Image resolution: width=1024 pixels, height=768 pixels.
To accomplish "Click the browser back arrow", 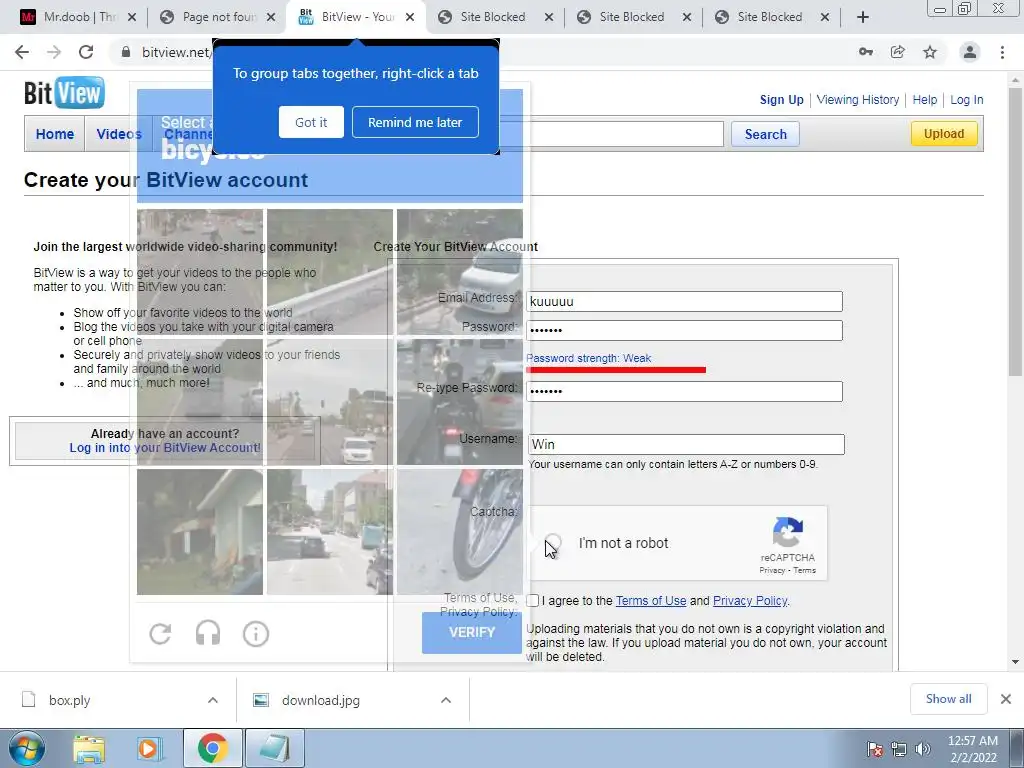I will [x=22, y=52].
